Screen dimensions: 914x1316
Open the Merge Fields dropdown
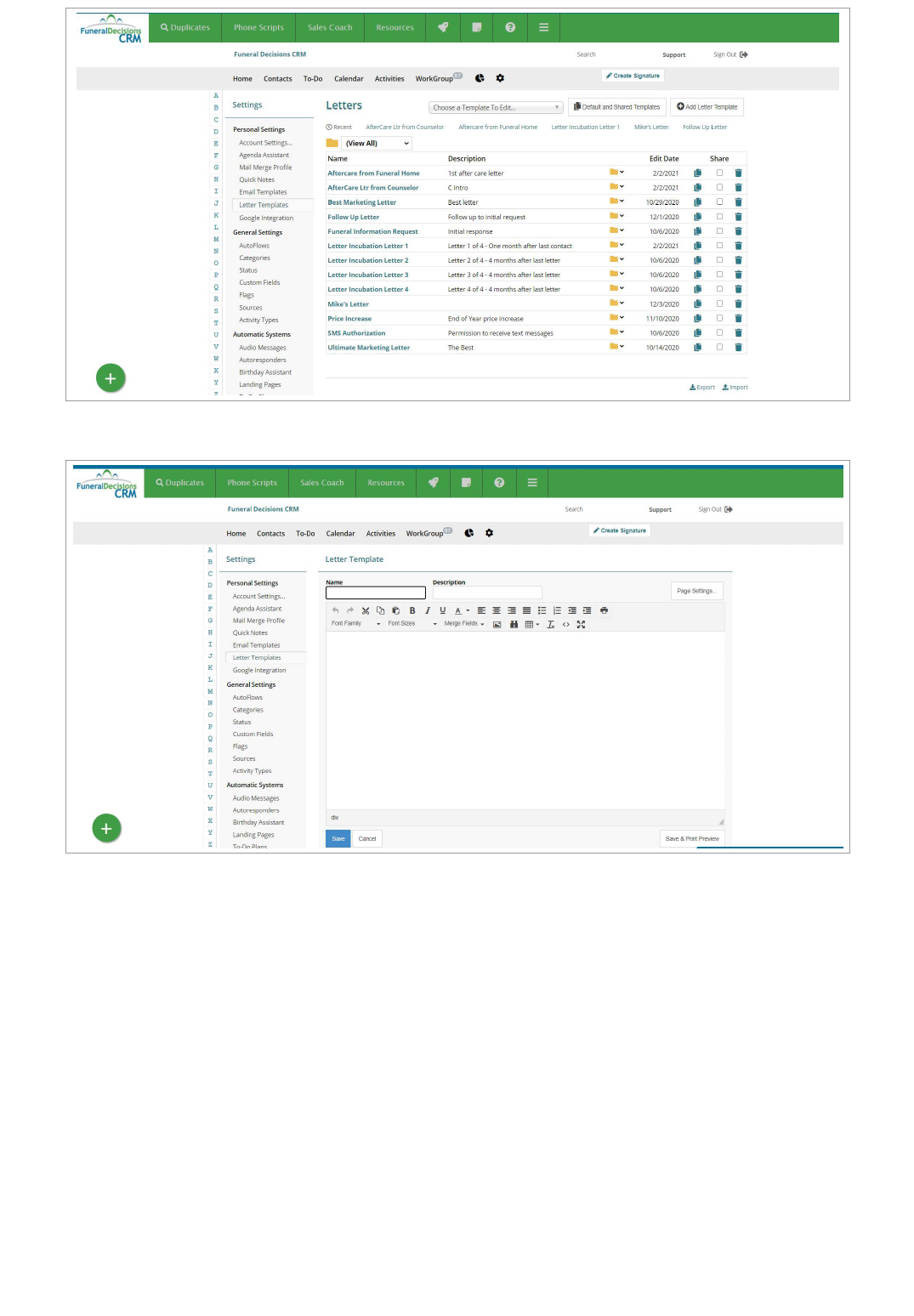coord(464,624)
